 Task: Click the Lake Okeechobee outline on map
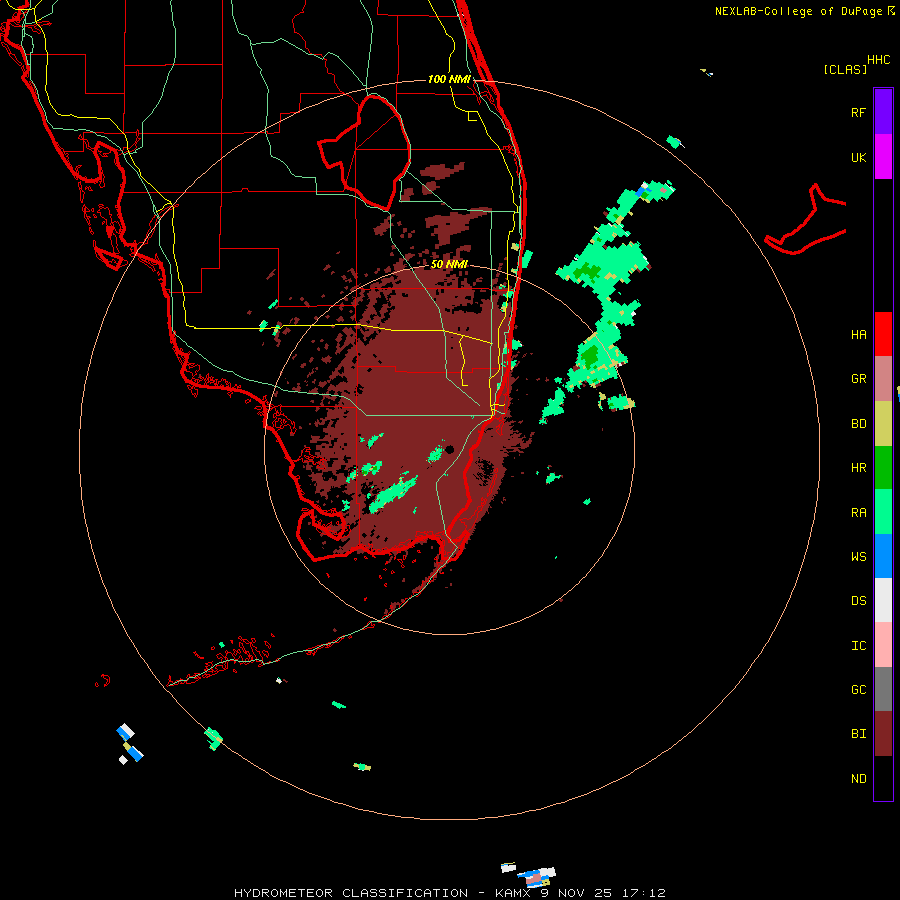pos(364,152)
